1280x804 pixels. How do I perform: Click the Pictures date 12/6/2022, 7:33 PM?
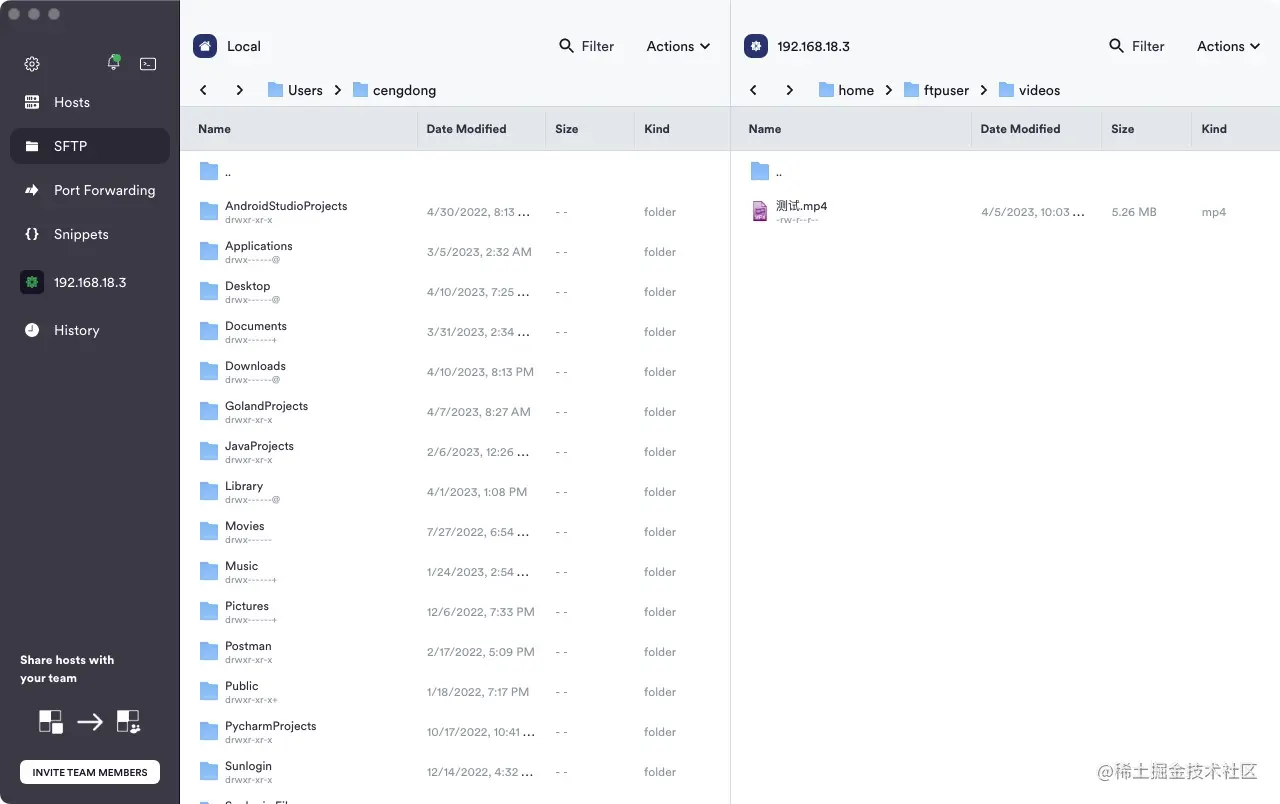click(x=480, y=612)
